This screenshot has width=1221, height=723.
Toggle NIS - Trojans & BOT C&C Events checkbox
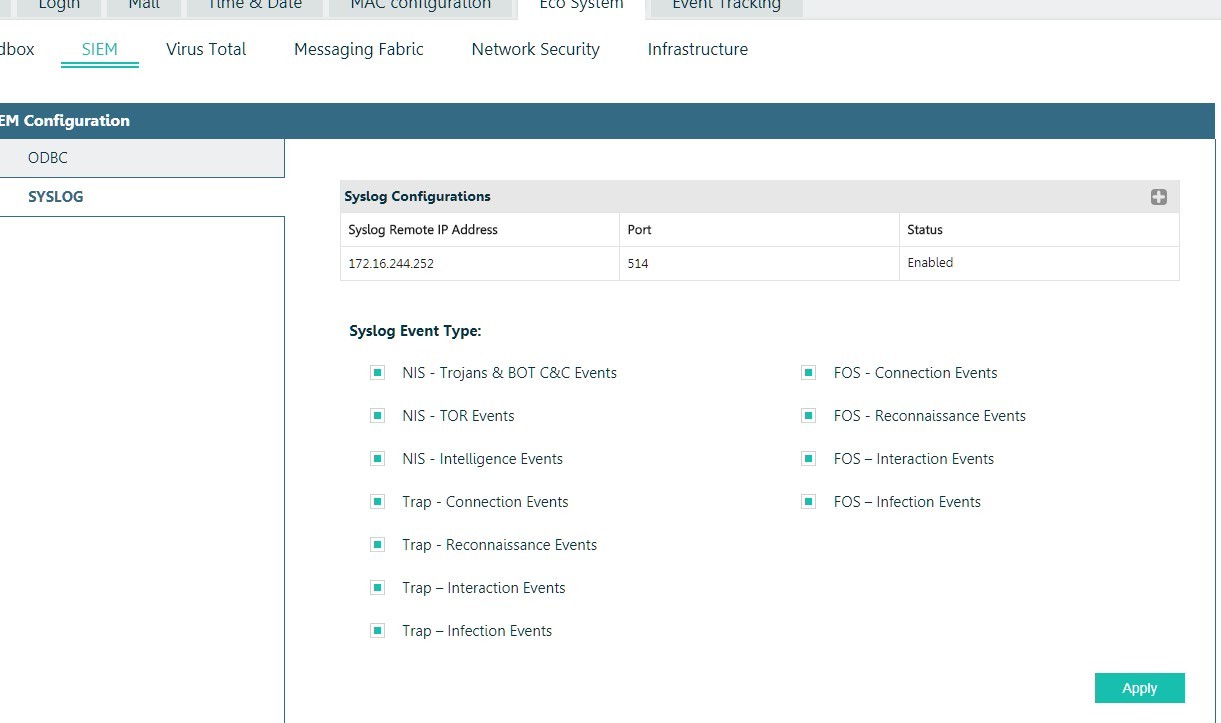pos(377,373)
